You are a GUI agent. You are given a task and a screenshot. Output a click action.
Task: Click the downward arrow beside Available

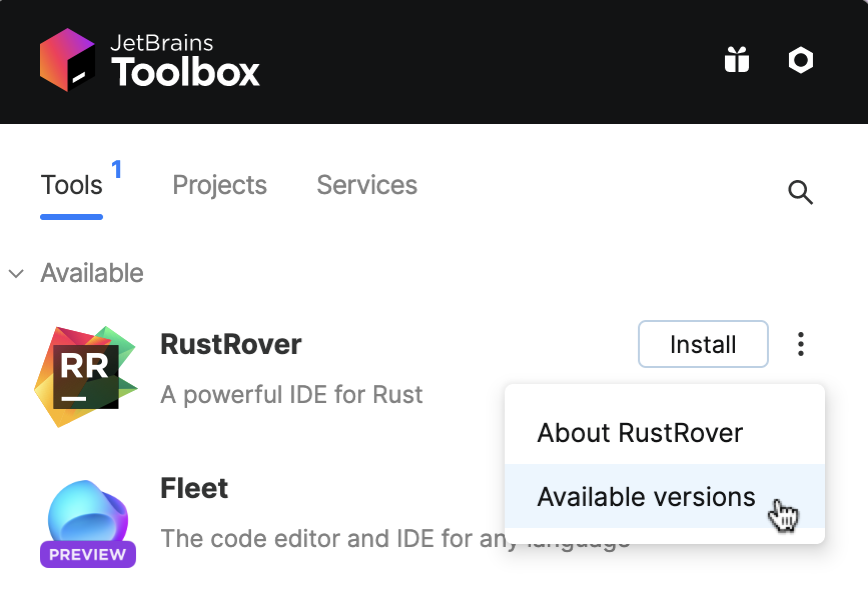[16, 273]
